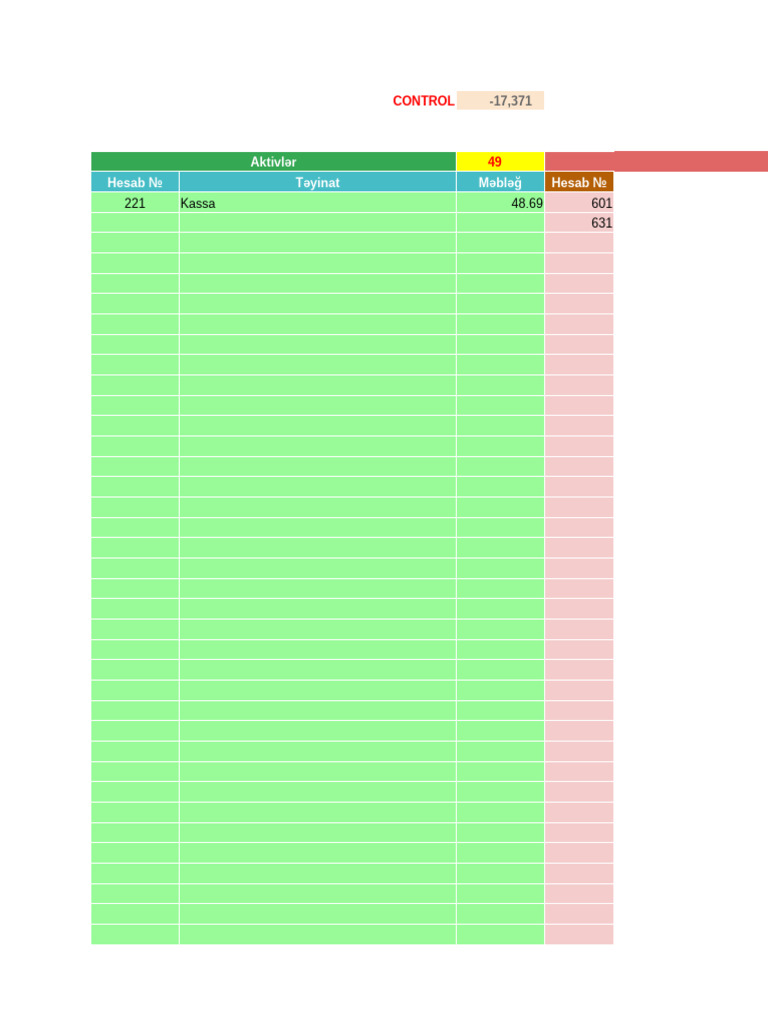Click the empty cell directly below 48.69
Viewport: 768px width, 1024px height.
click(500, 223)
